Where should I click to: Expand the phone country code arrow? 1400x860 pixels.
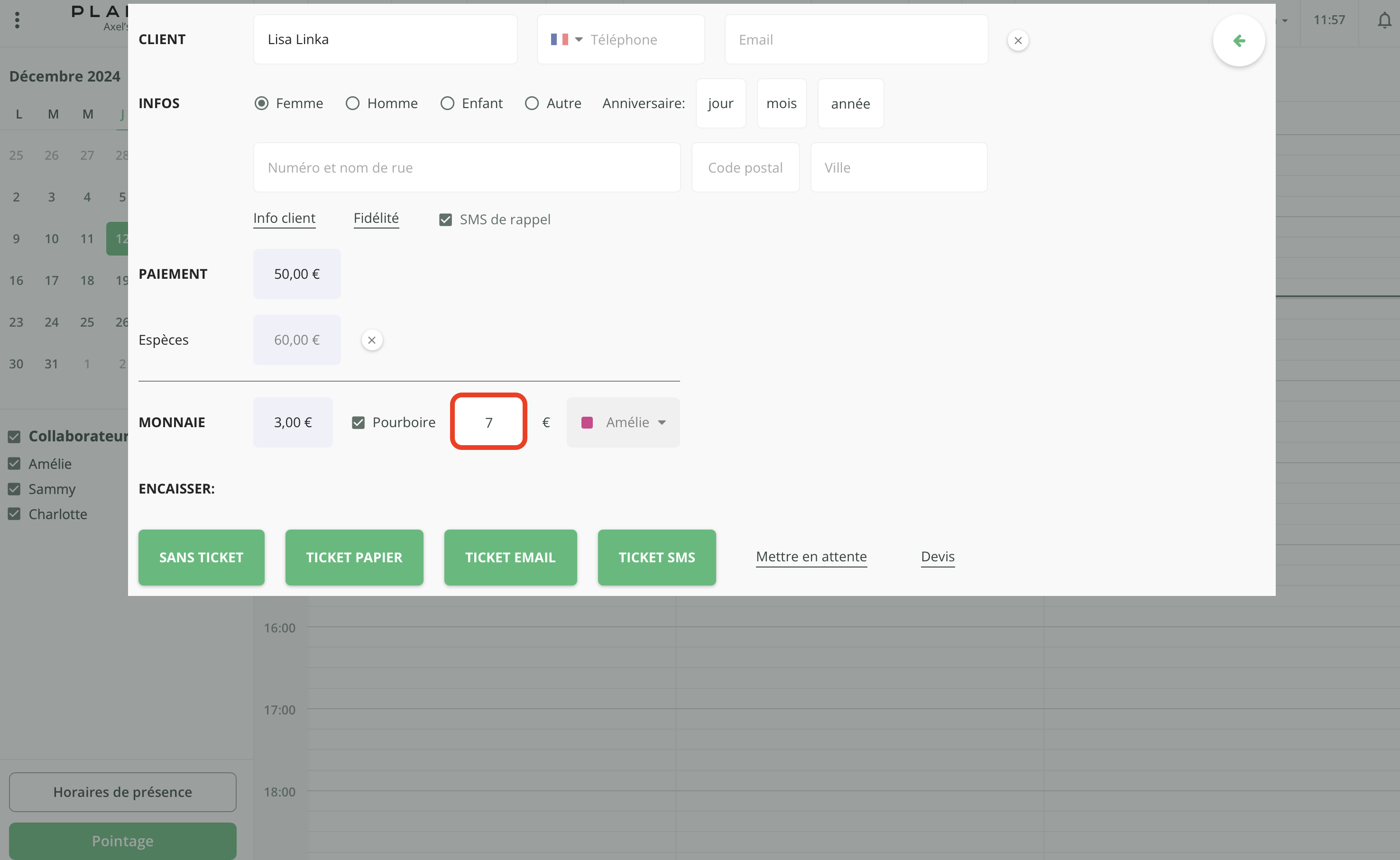point(579,40)
